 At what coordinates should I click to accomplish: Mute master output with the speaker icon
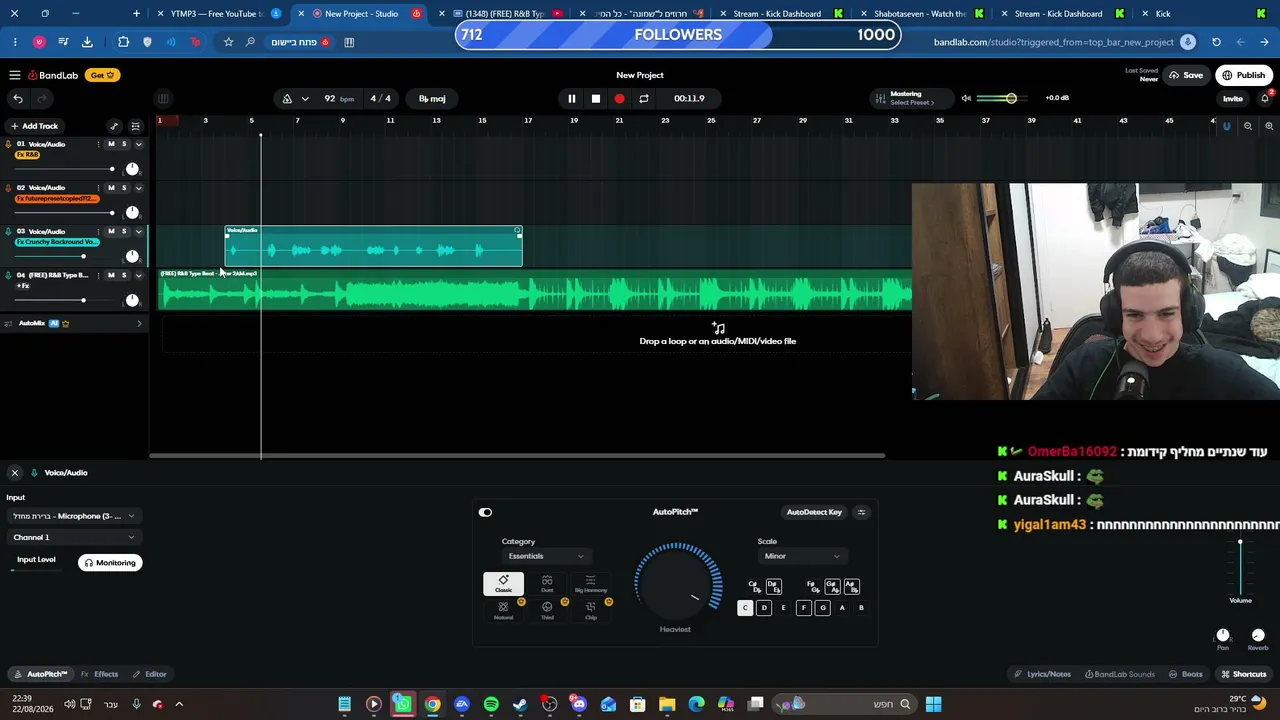(966, 98)
